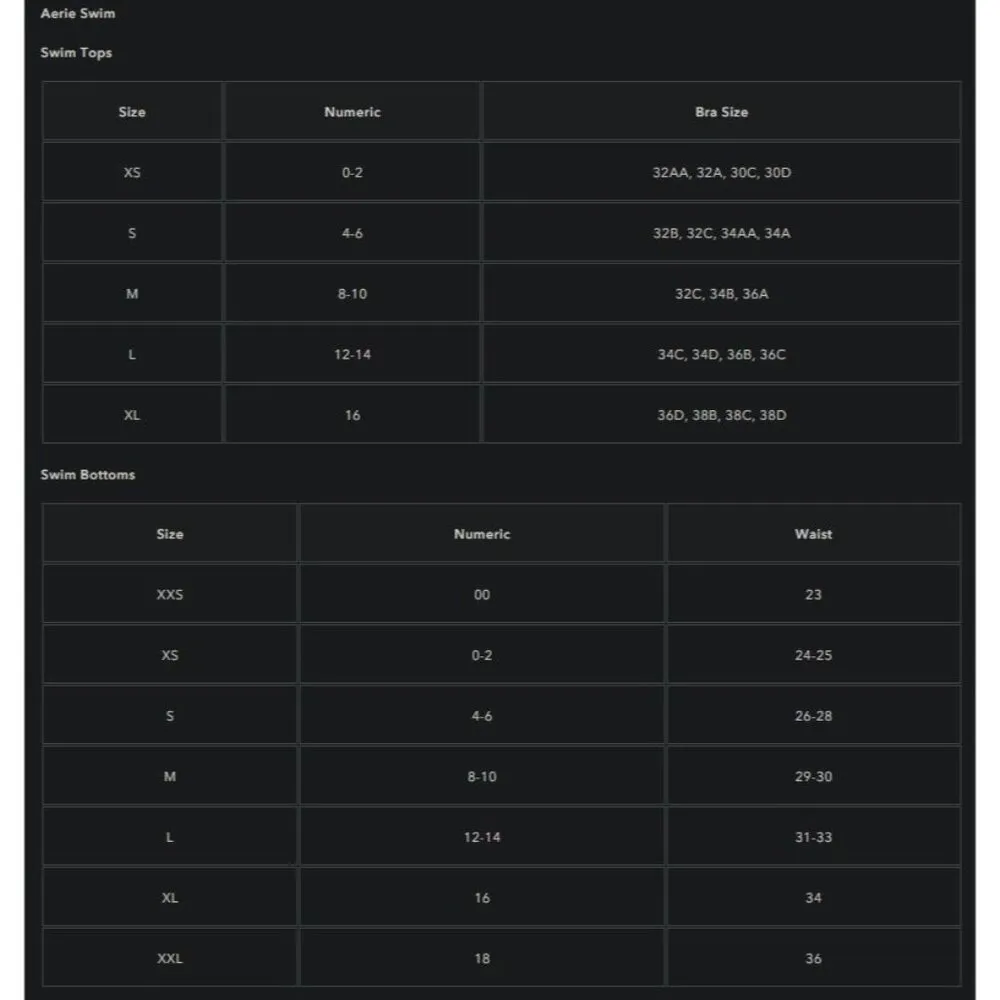Select the 32C, 34B, 36A bra size cell

coord(721,294)
